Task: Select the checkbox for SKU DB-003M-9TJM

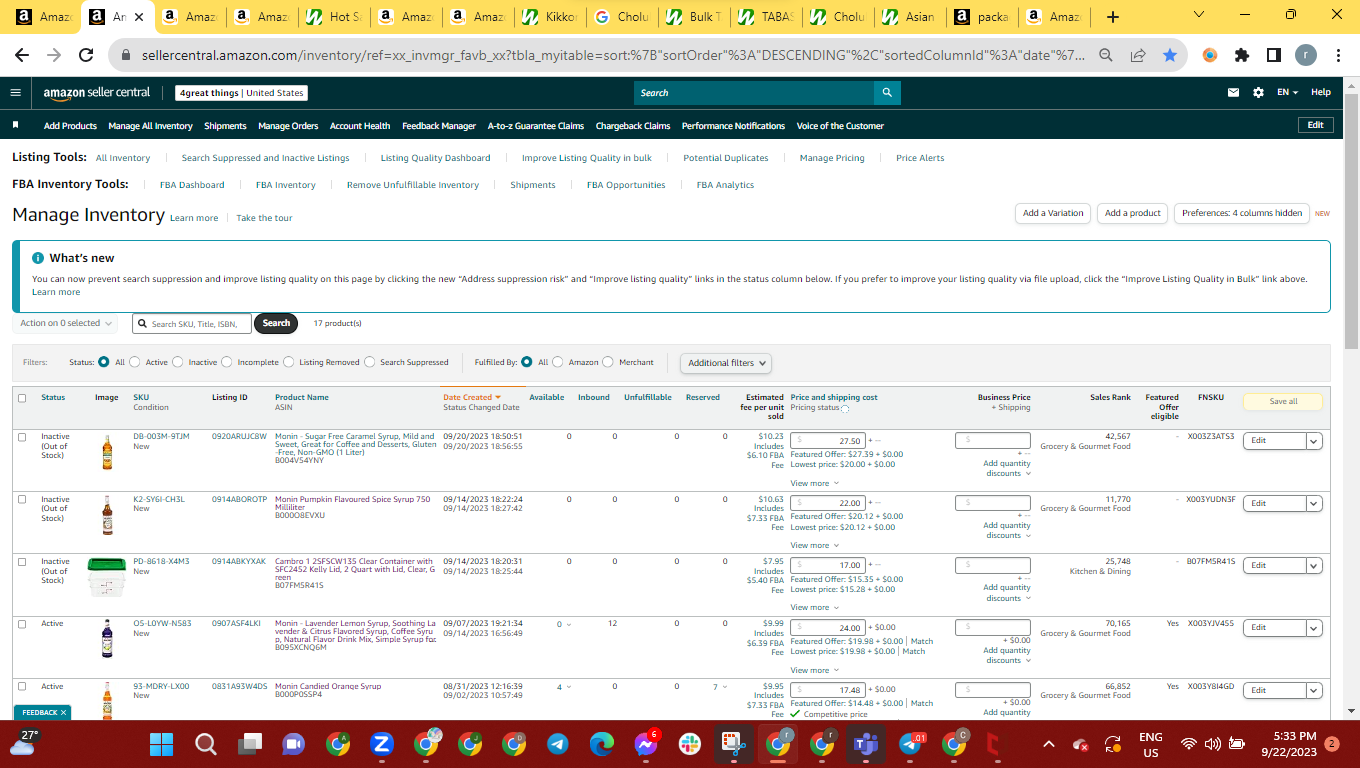Action: (22, 437)
